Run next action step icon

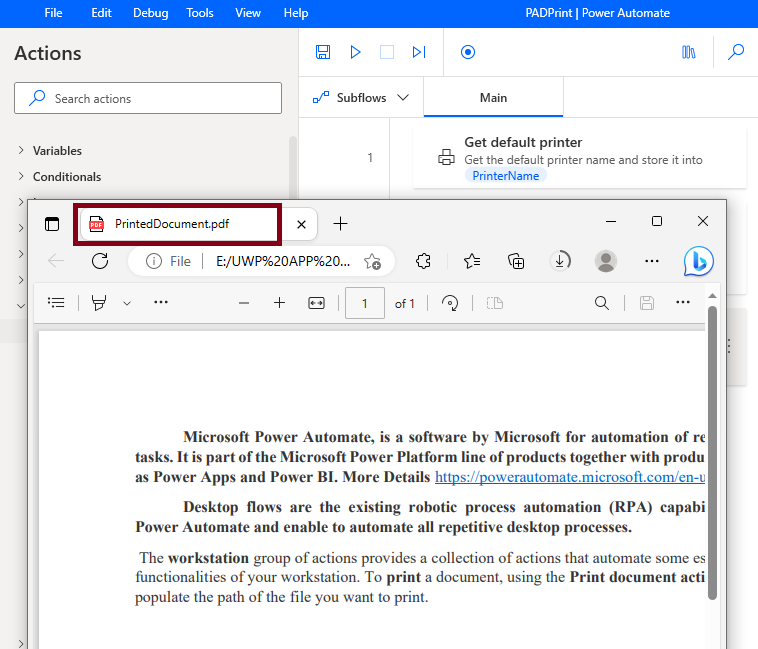click(x=419, y=52)
